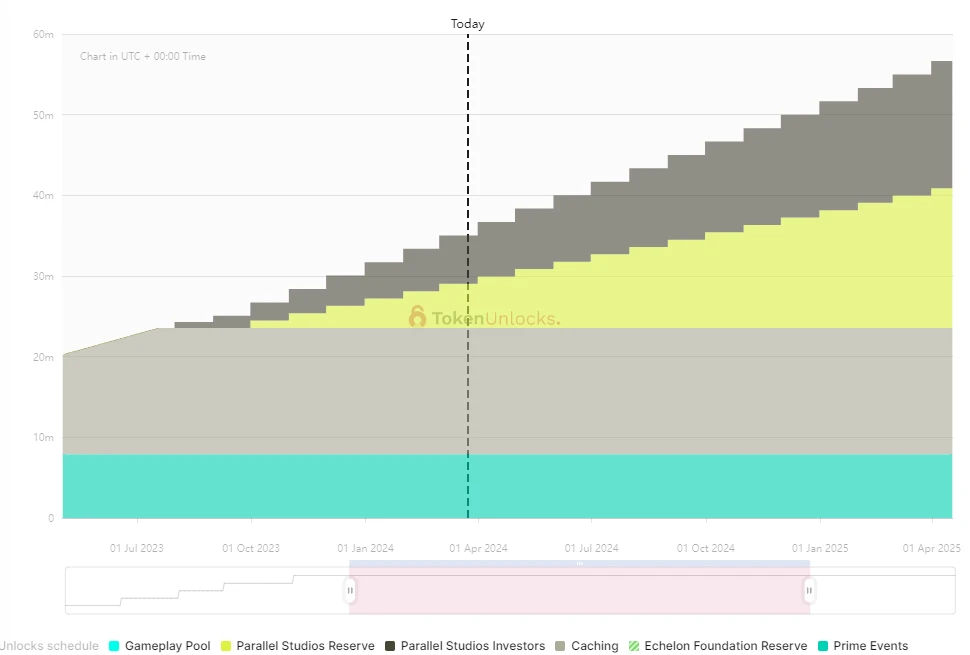Screen dimensions: 970x655
Task: Click the Parallel Studios Reserve yellow swatch
Action: tap(226, 646)
